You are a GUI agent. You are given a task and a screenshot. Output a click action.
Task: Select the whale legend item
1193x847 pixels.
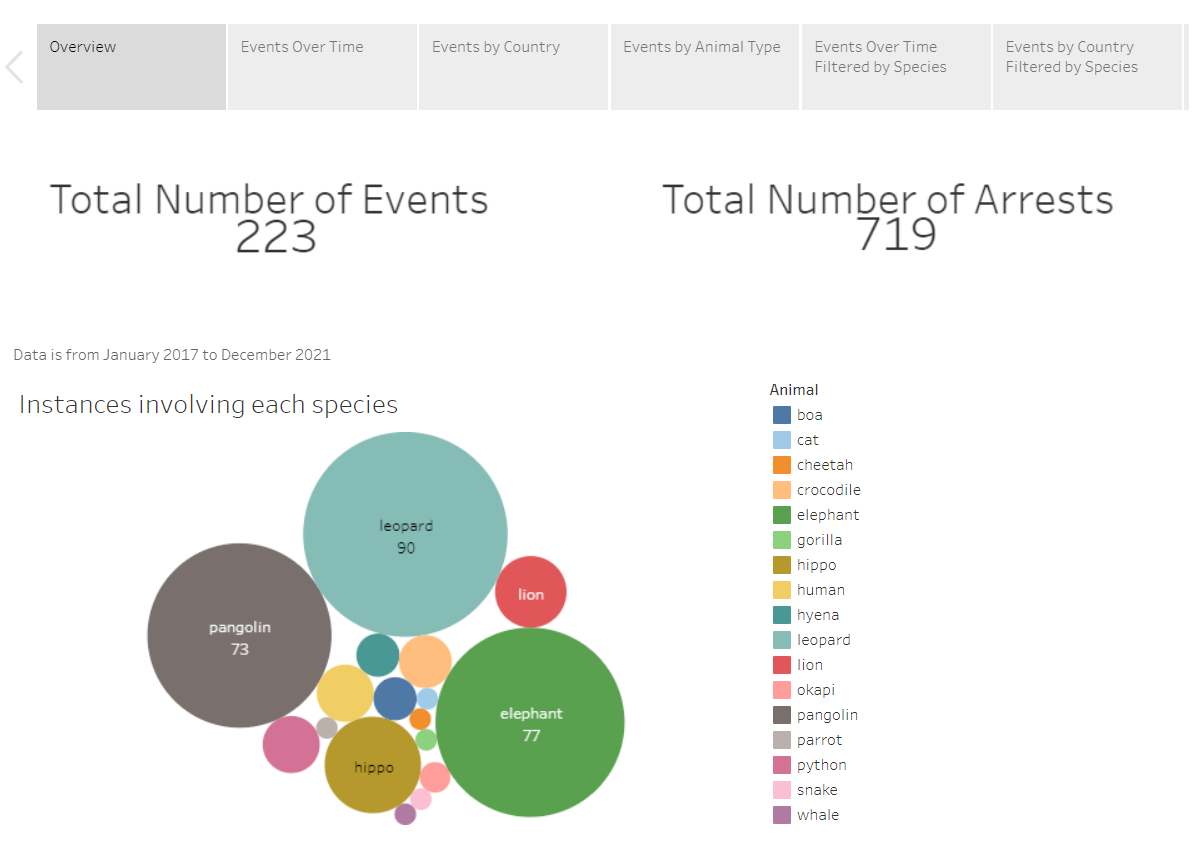[x=817, y=815]
